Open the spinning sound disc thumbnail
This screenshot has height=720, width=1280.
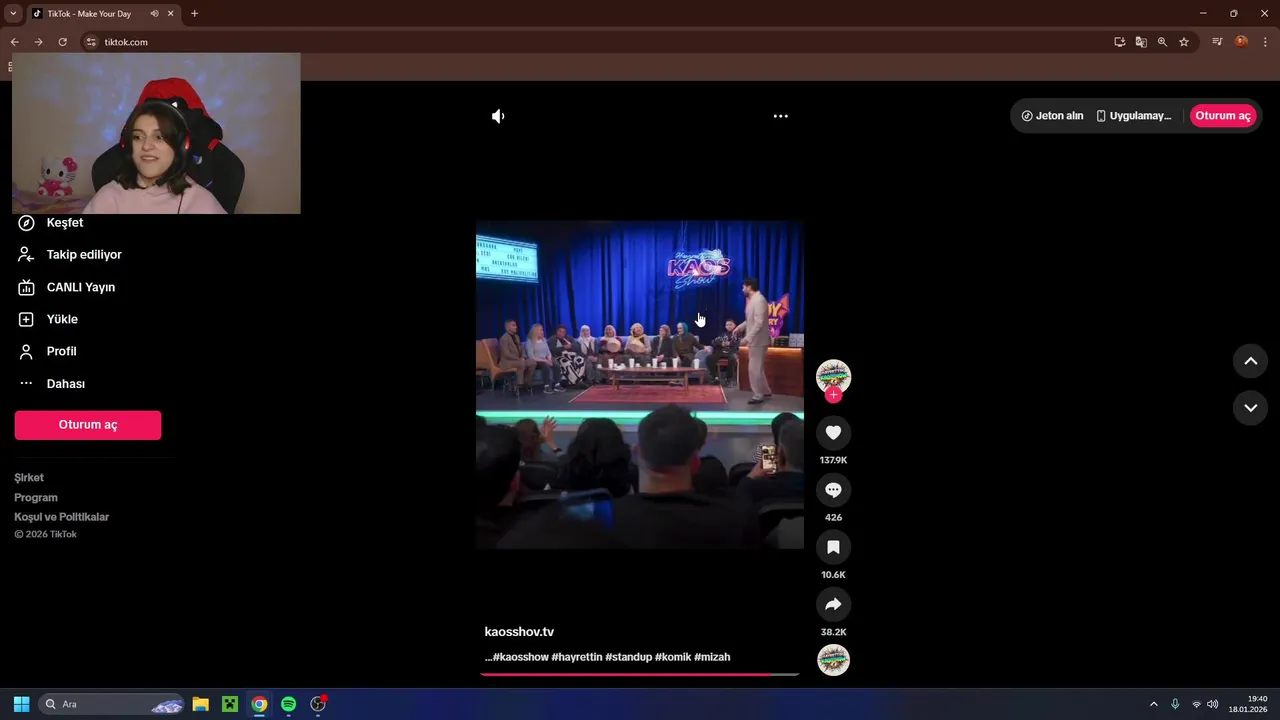pos(833,660)
